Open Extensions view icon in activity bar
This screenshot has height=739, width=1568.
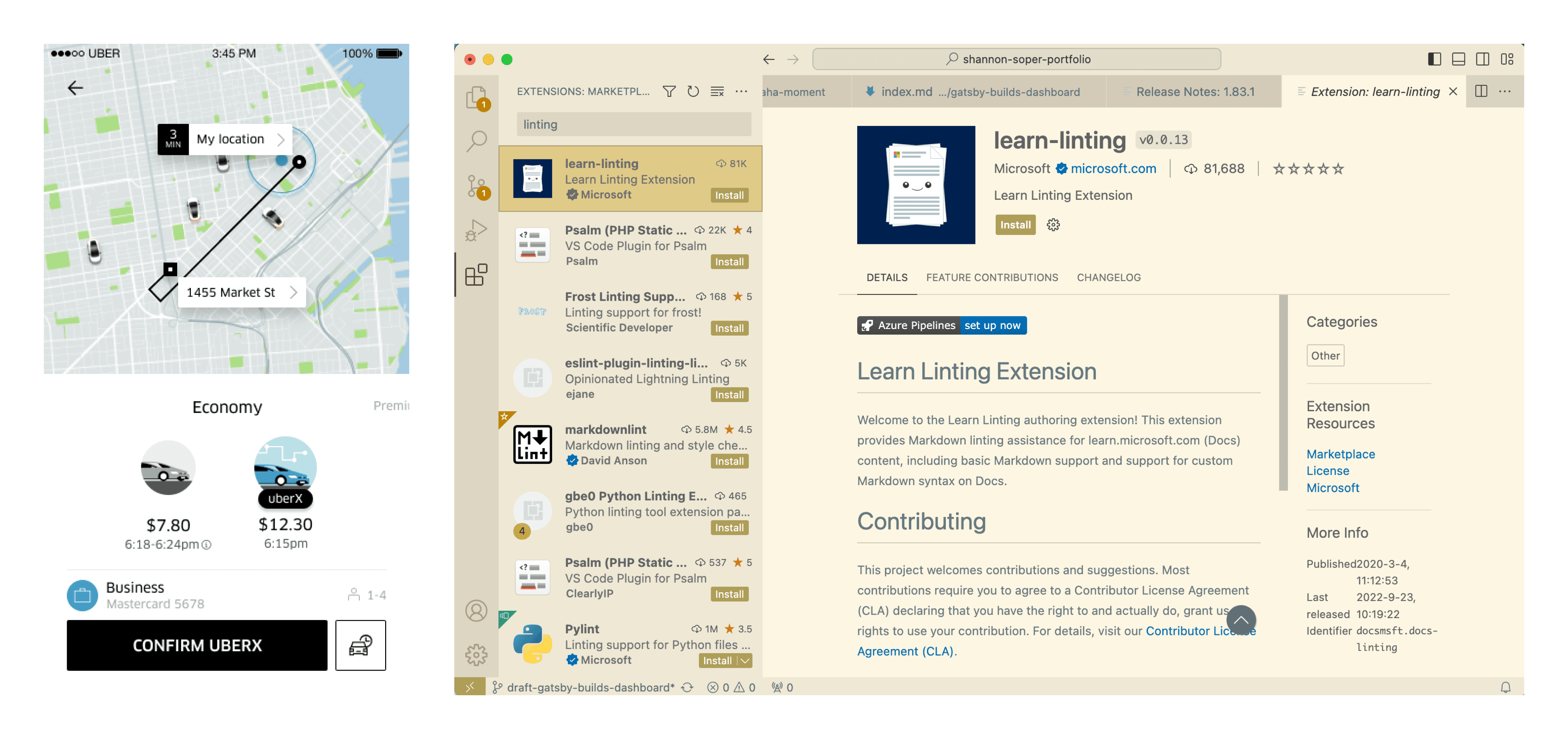(x=476, y=274)
